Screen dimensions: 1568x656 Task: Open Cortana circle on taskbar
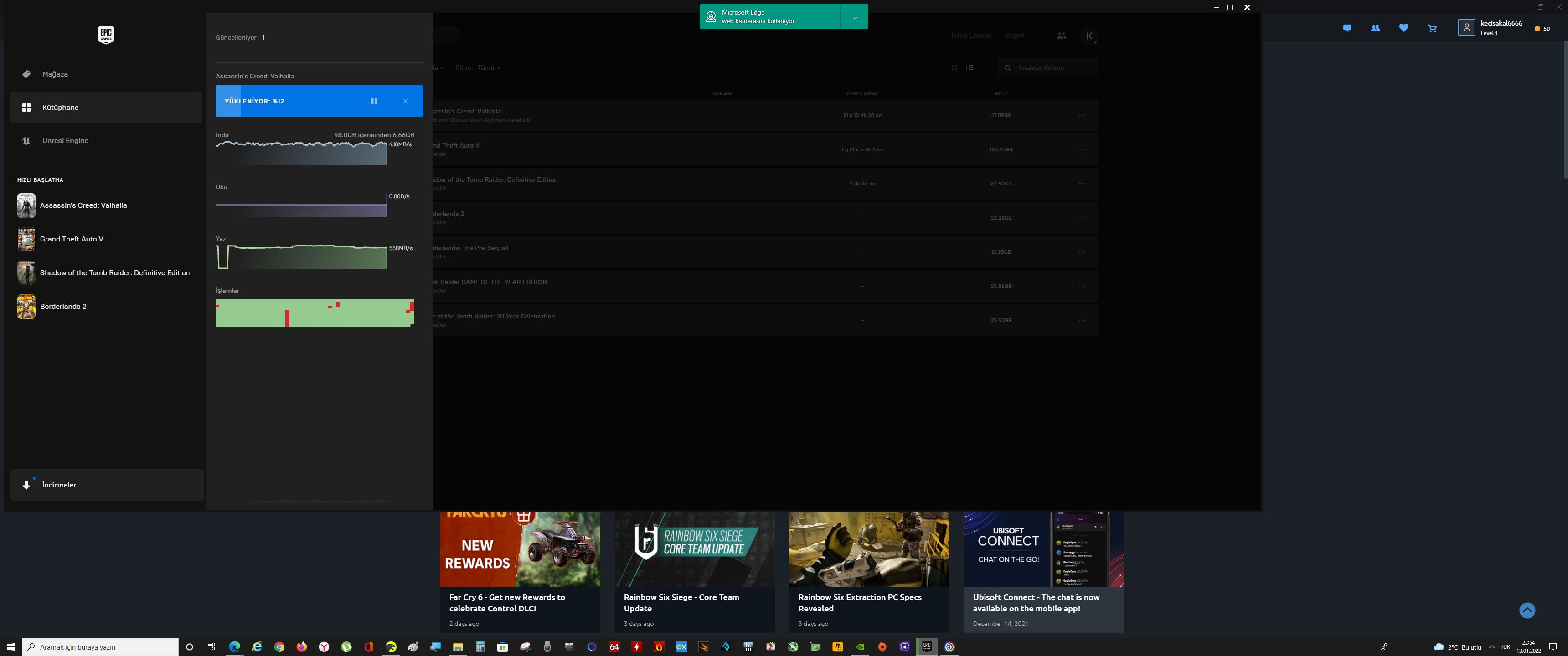189,647
